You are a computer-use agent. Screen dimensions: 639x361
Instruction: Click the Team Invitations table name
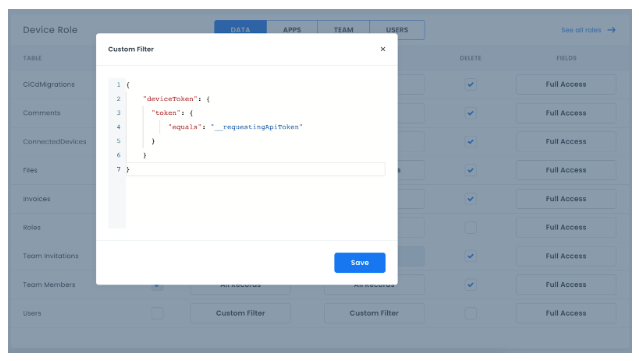pos(51,256)
